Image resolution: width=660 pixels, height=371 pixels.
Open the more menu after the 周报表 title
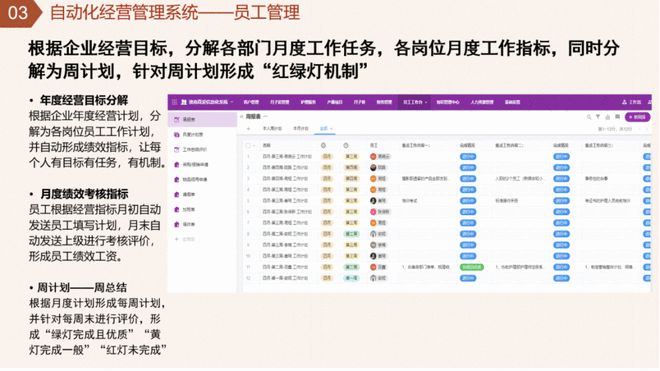click(x=266, y=116)
